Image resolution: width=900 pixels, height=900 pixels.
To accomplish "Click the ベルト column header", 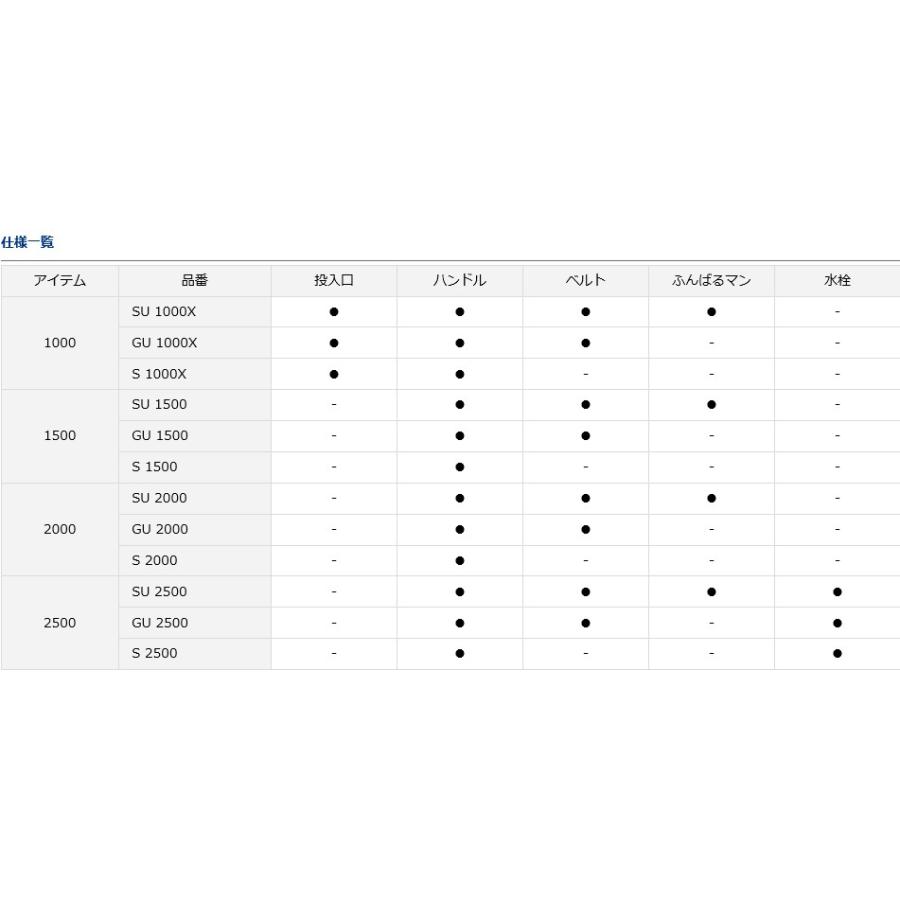I will pyautogui.click(x=585, y=281).
